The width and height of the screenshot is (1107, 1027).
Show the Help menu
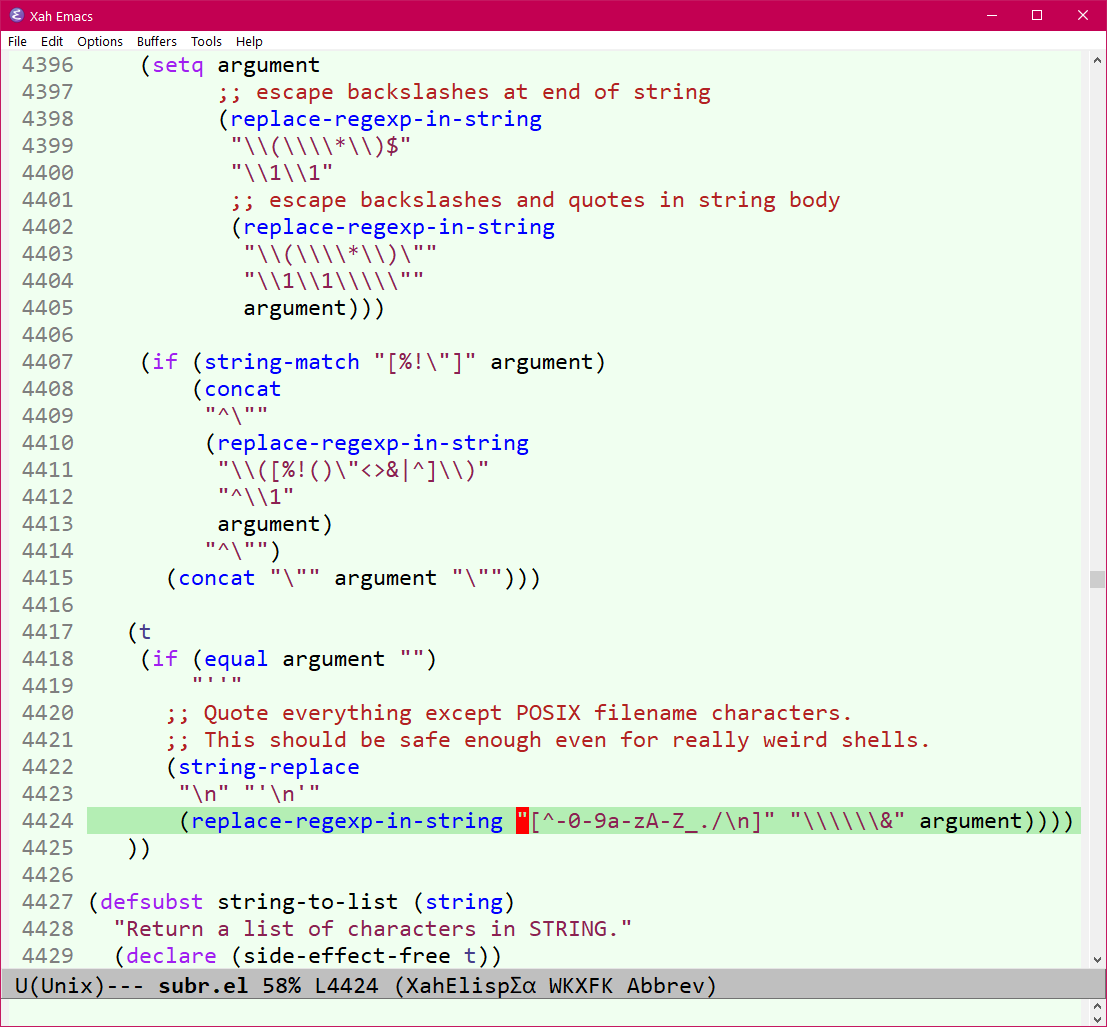249,41
